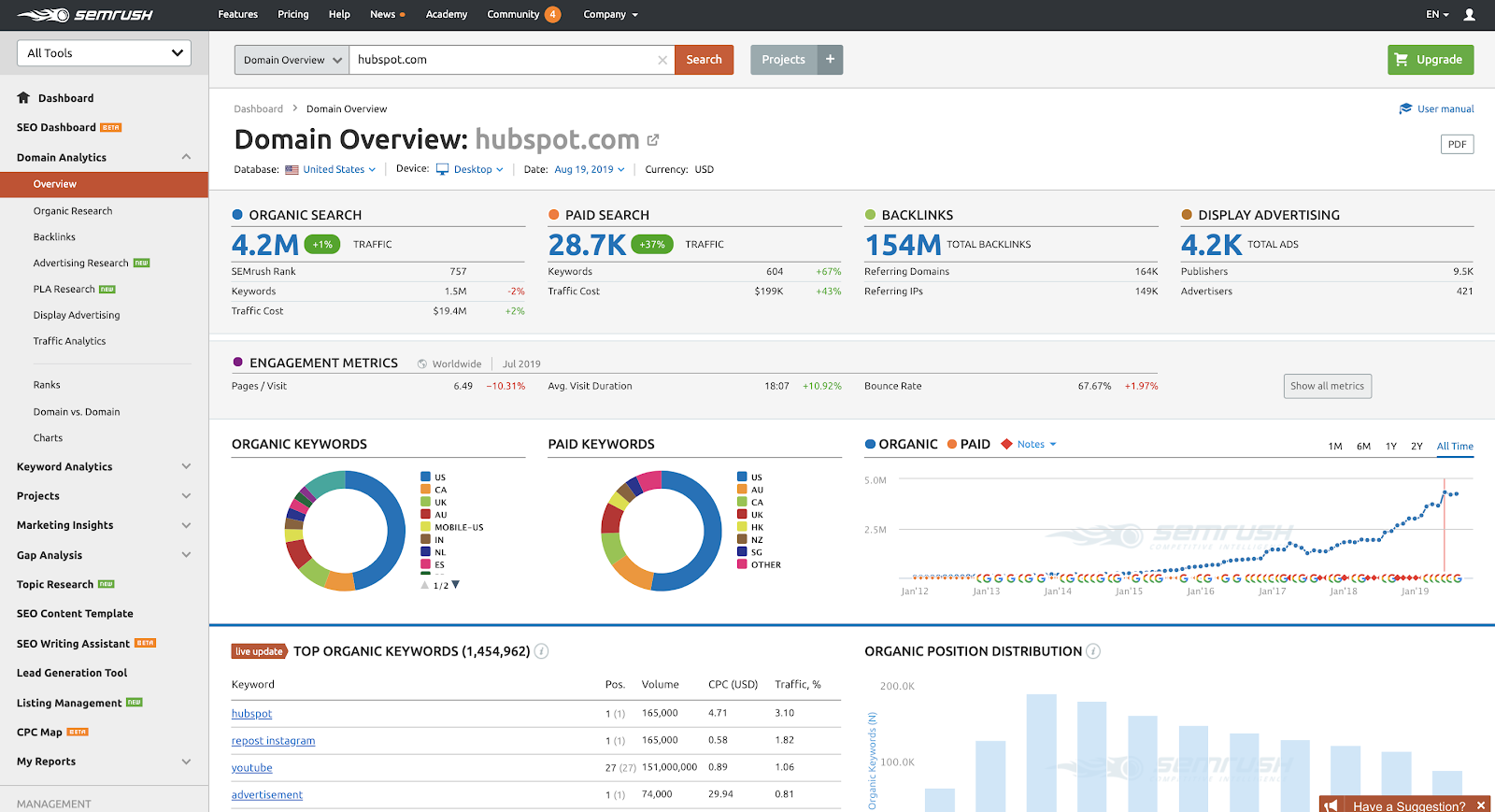Click the User manual graduation cap icon
Image resolution: width=1495 pixels, height=812 pixels.
click(1405, 108)
